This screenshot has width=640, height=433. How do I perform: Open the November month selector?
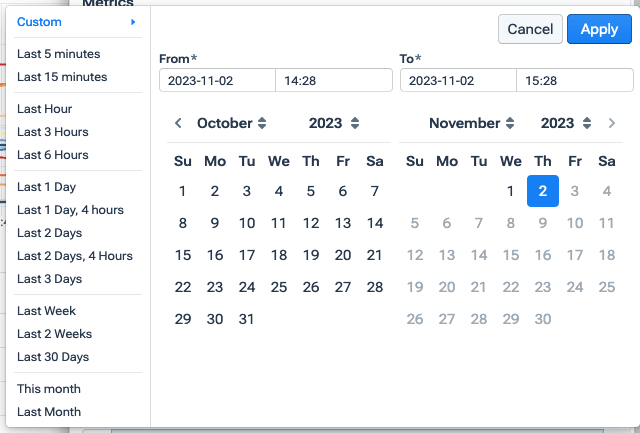[472, 123]
